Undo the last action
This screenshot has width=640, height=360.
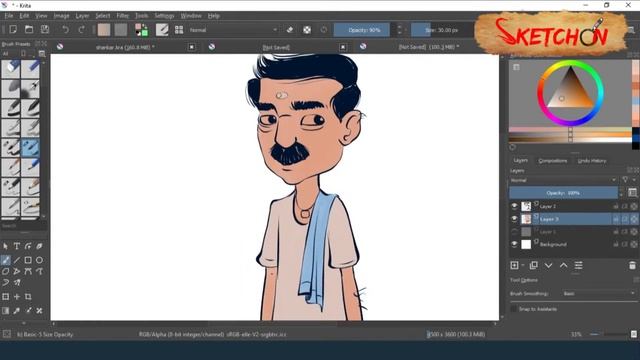point(65,29)
